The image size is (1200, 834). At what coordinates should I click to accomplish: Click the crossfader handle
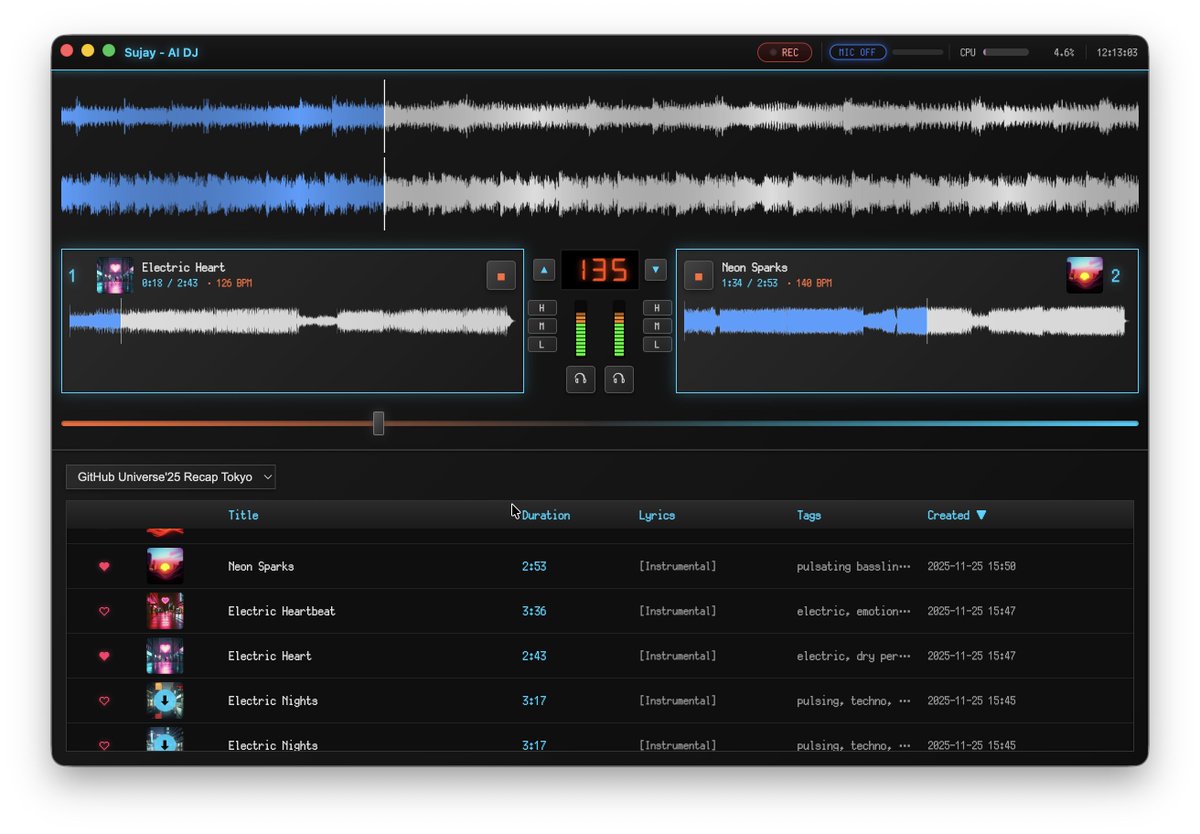[379, 424]
